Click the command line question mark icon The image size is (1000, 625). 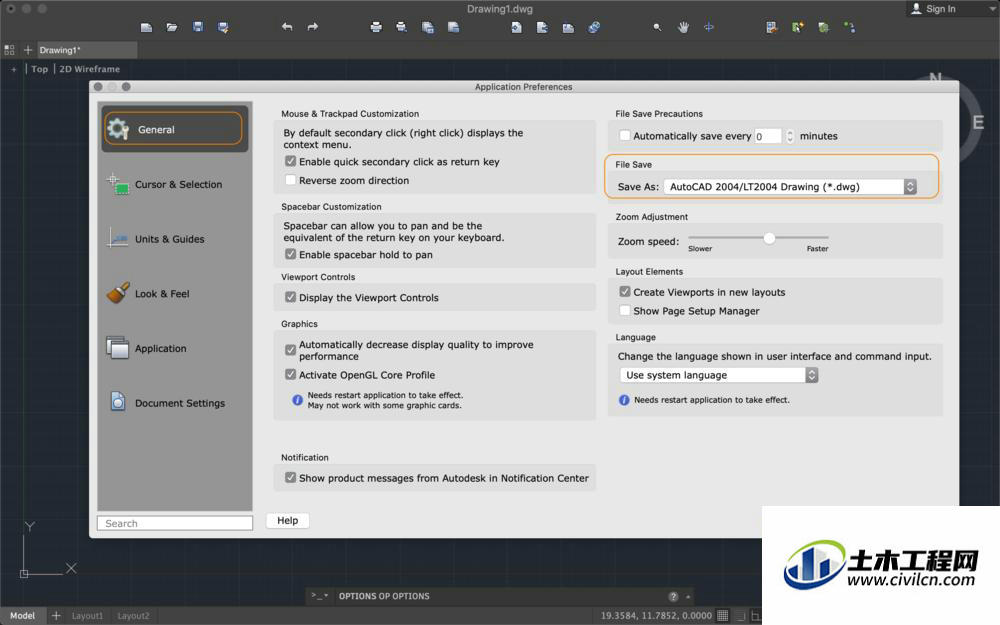pyautogui.click(x=673, y=596)
